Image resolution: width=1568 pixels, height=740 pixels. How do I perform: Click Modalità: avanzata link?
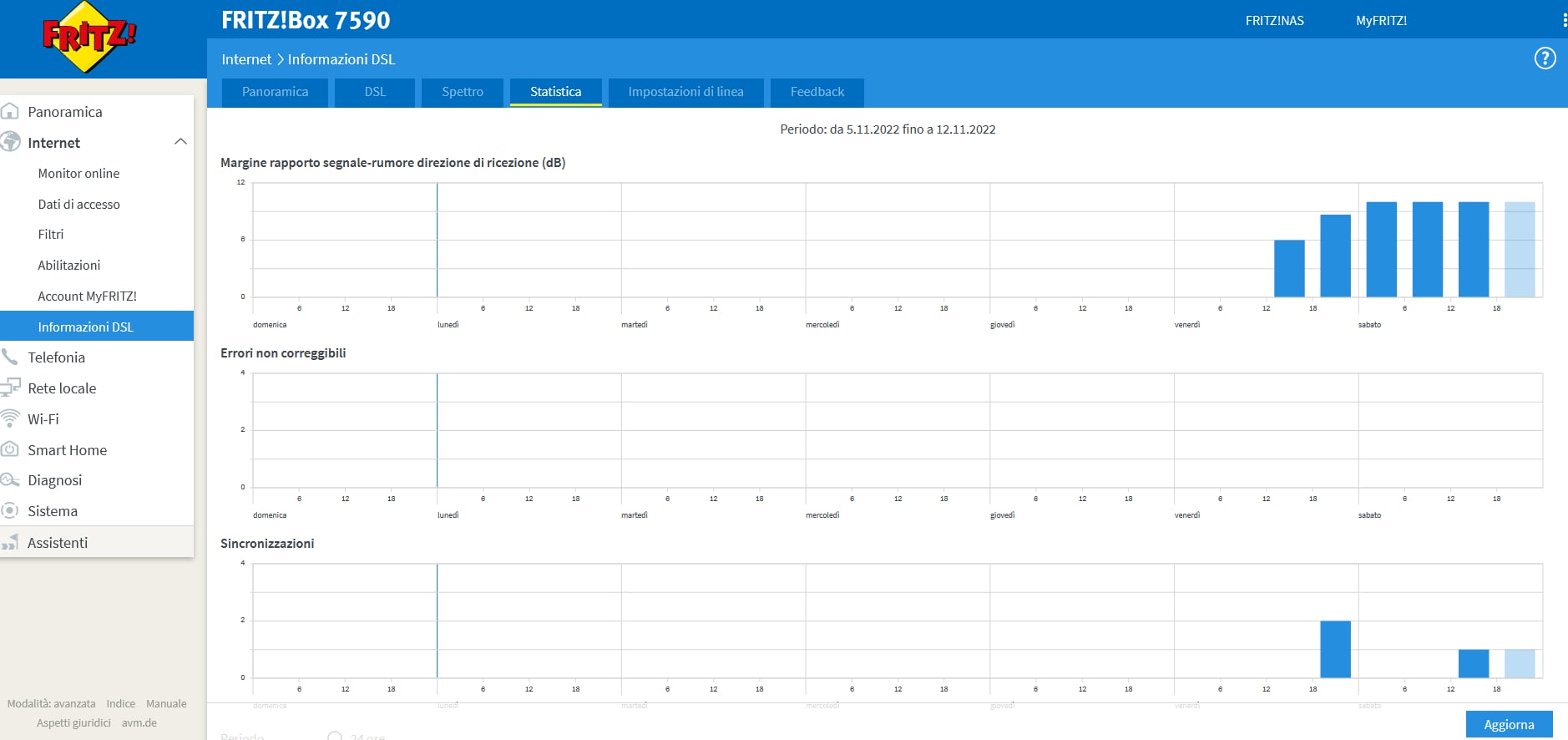pos(52,704)
